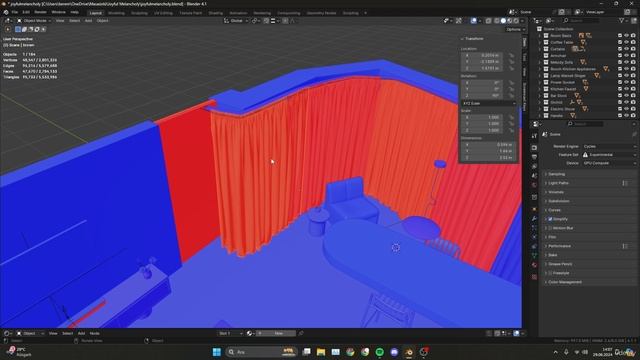640x360 pixels.
Task: Click the Dimensions Z value field
Action: point(489,158)
